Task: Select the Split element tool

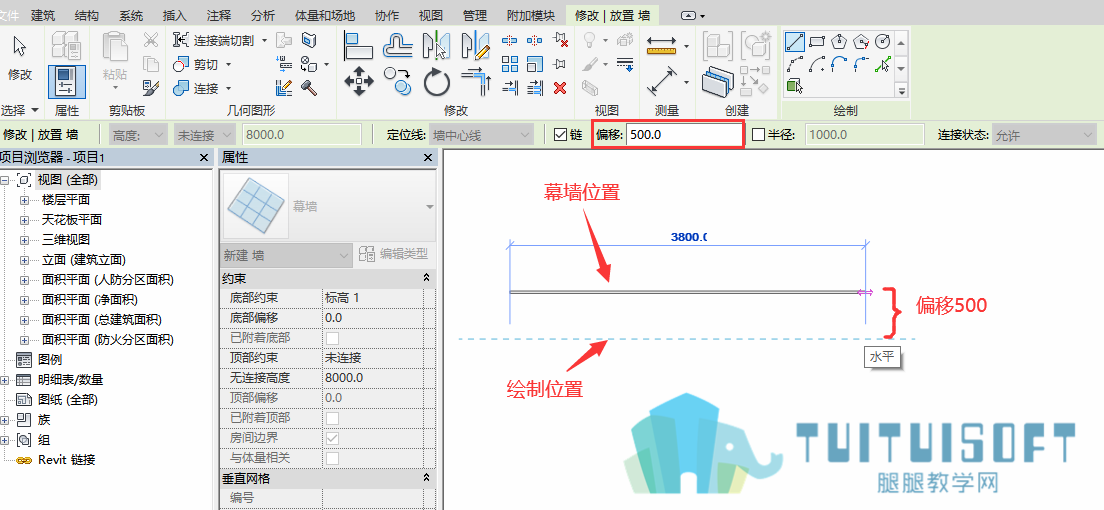Action: (510, 41)
